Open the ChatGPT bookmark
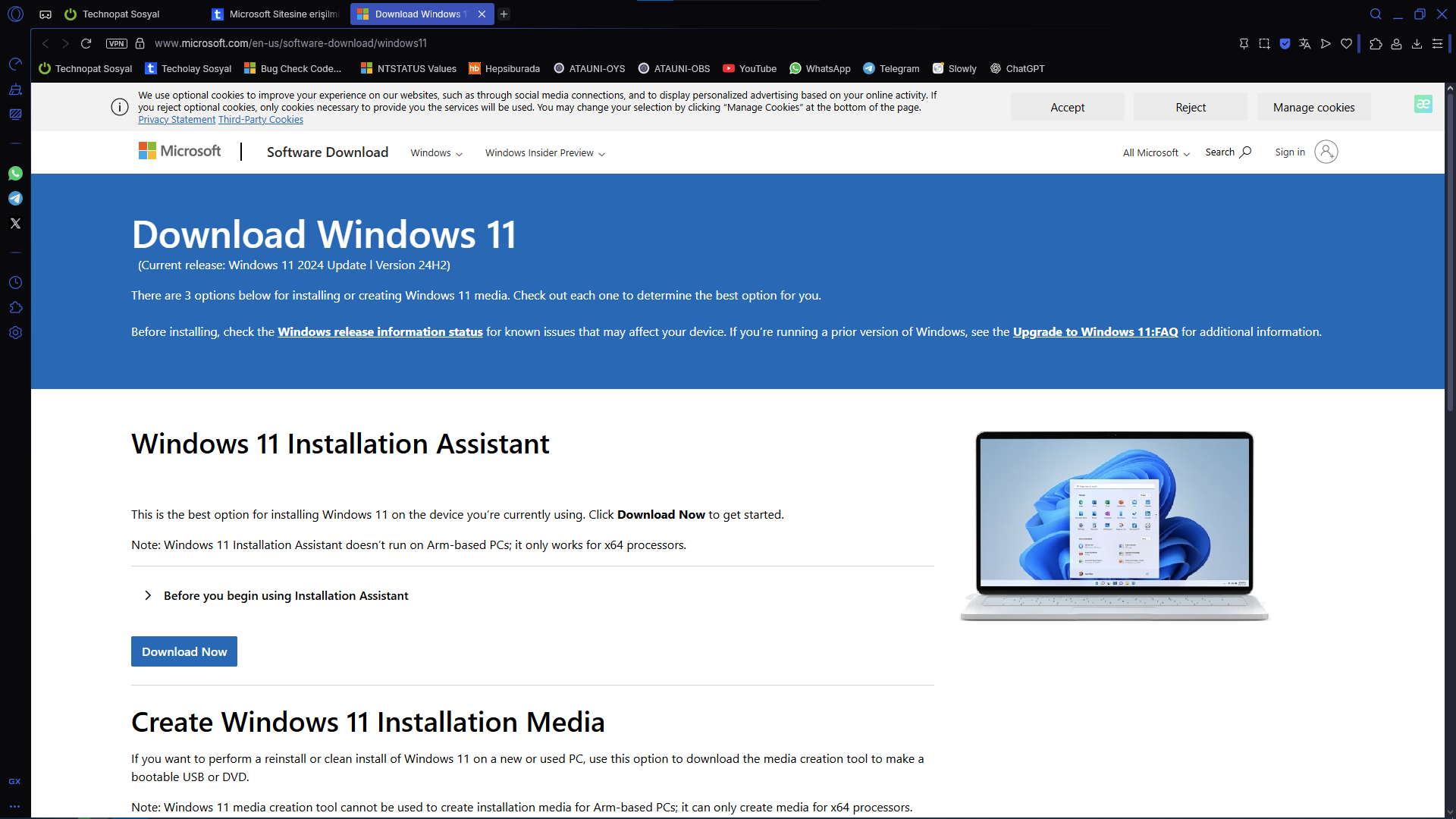The height and width of the screenshot is (819, 1456). (x=1017, y=68)
